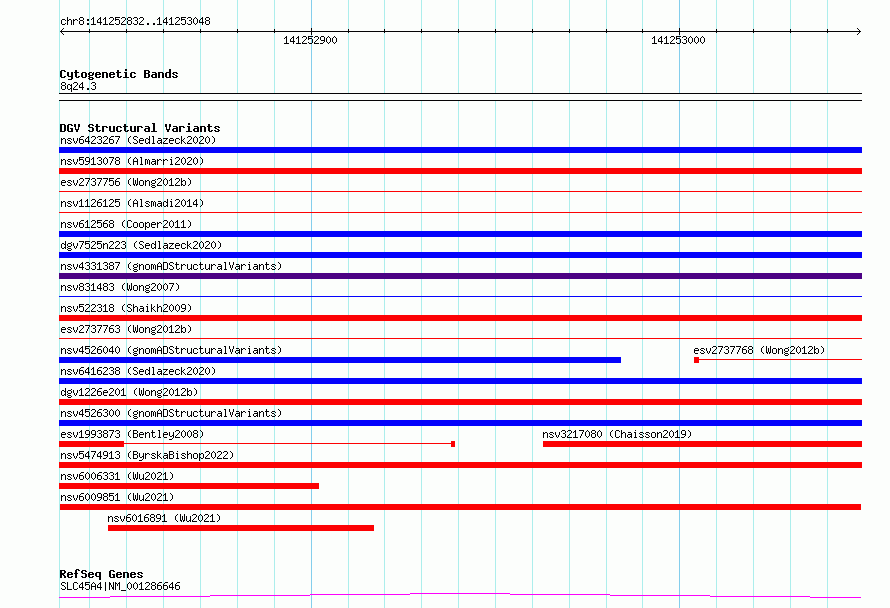The image size is (890, 608).
Task: Click the chr8:141252832..141253048 coordinate label
Action: (x=135, y=21)
